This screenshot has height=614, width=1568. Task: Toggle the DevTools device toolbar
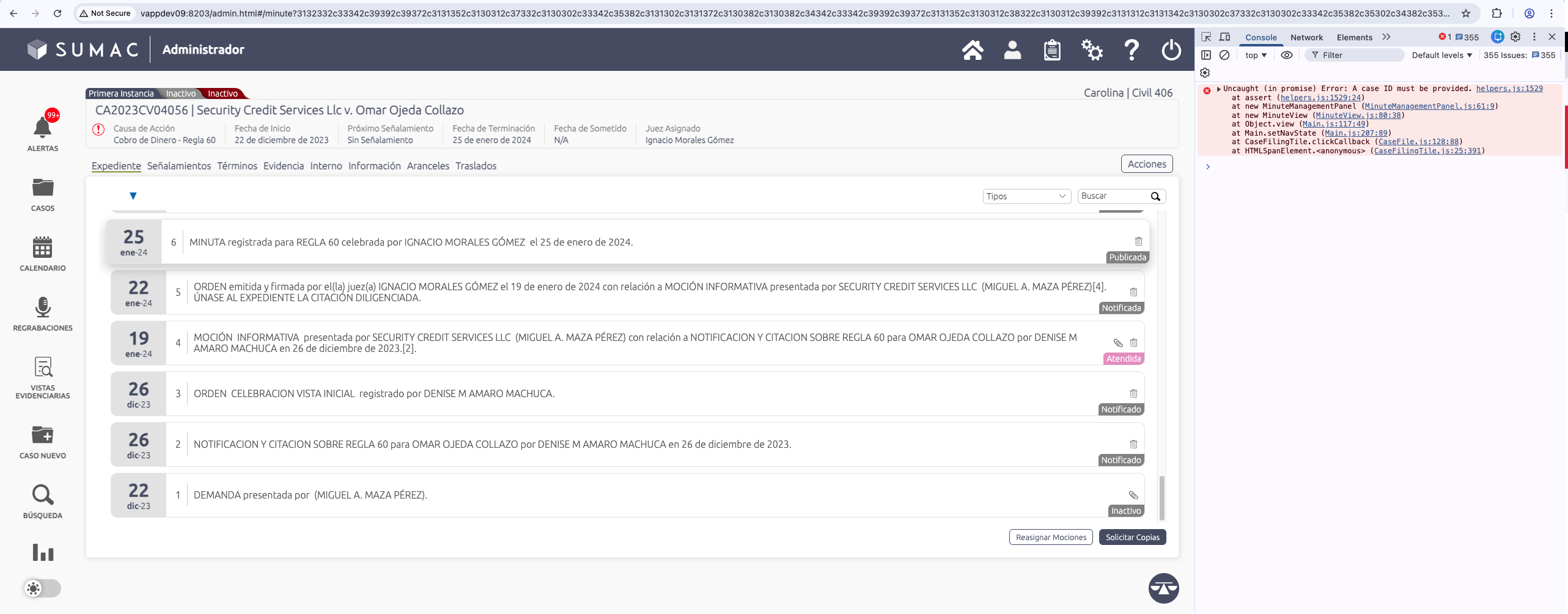[x=1224, y=37]
